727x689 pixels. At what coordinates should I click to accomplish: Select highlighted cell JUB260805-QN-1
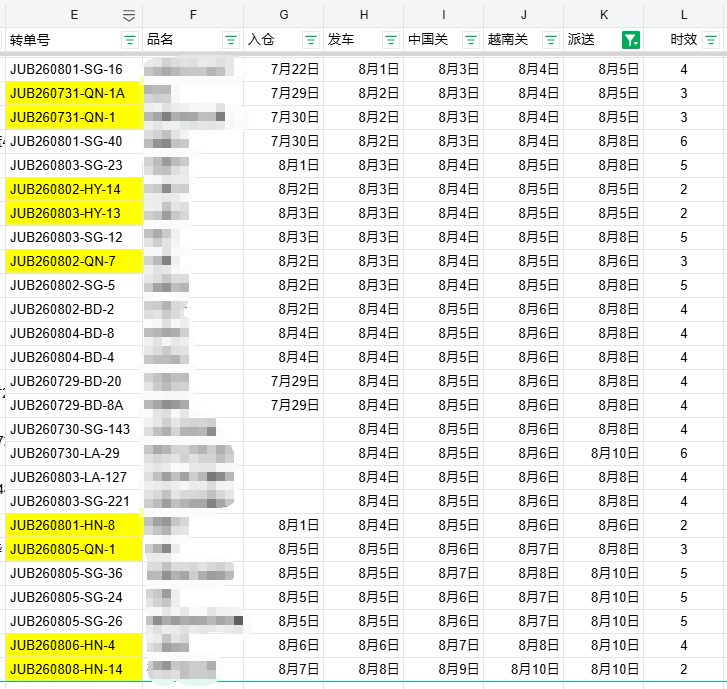click(x=74, y=549)
